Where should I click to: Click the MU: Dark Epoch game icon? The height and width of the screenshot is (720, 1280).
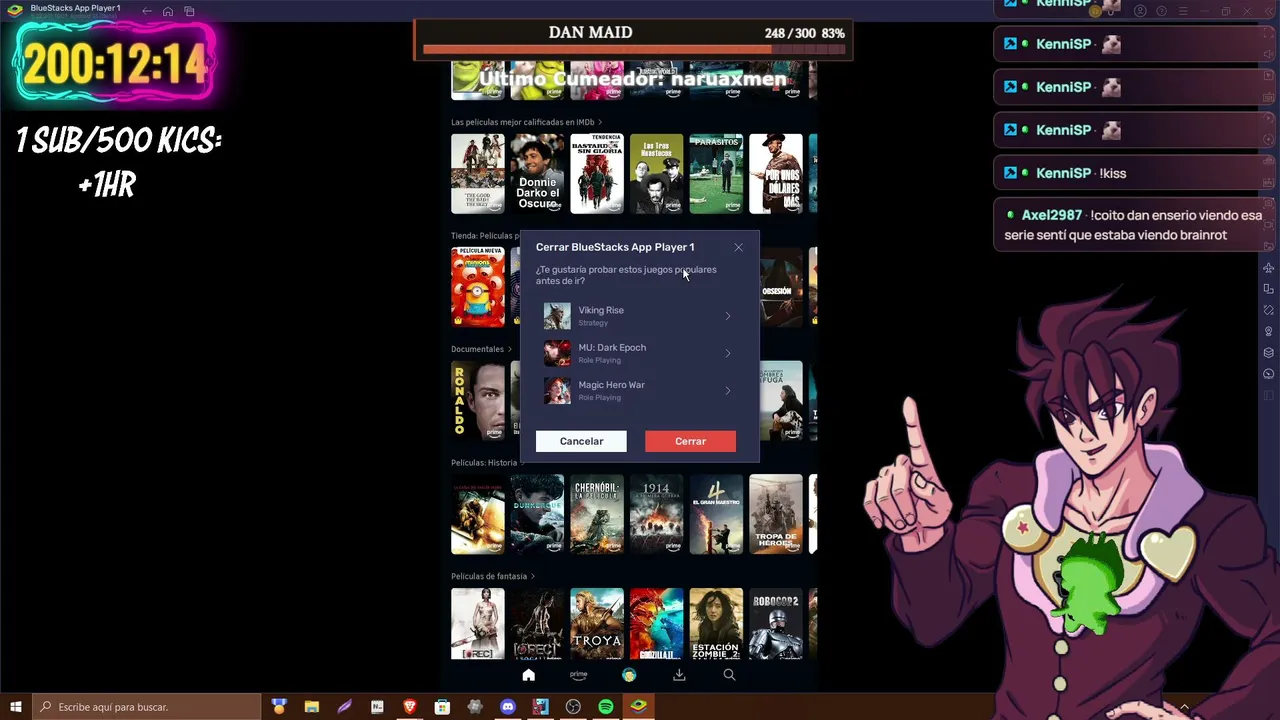click(x=557, y=353)
